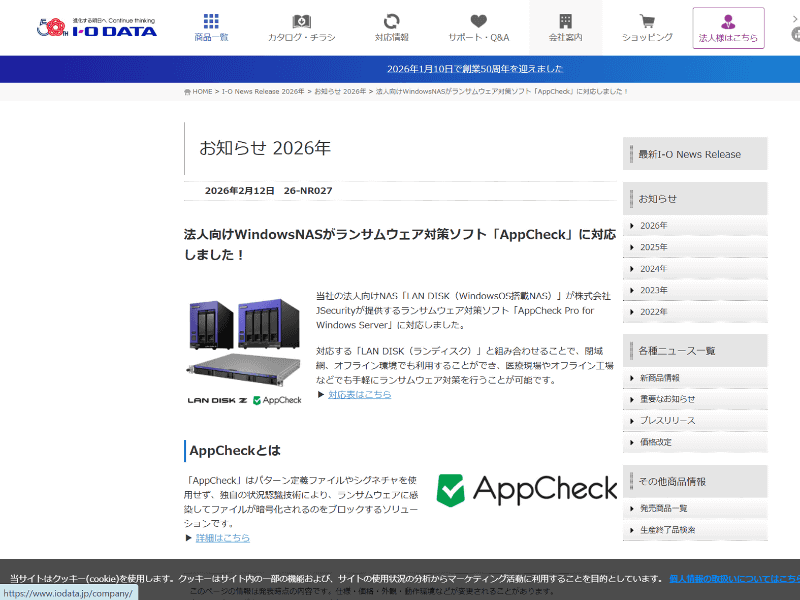Open I-O News Release 2026年 breadcrumb link

coord(263,92)
